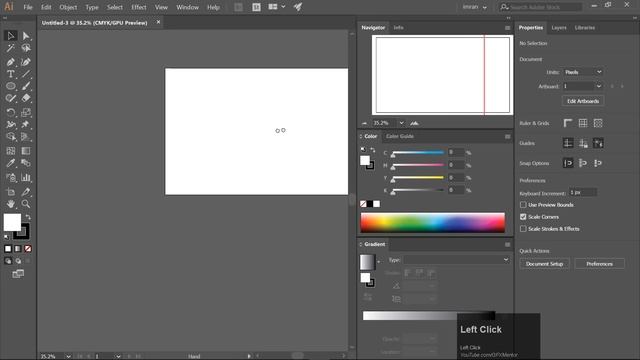Click Navigator zoom out button
Viewport: 640px width, 360px height.
[364, 123]
